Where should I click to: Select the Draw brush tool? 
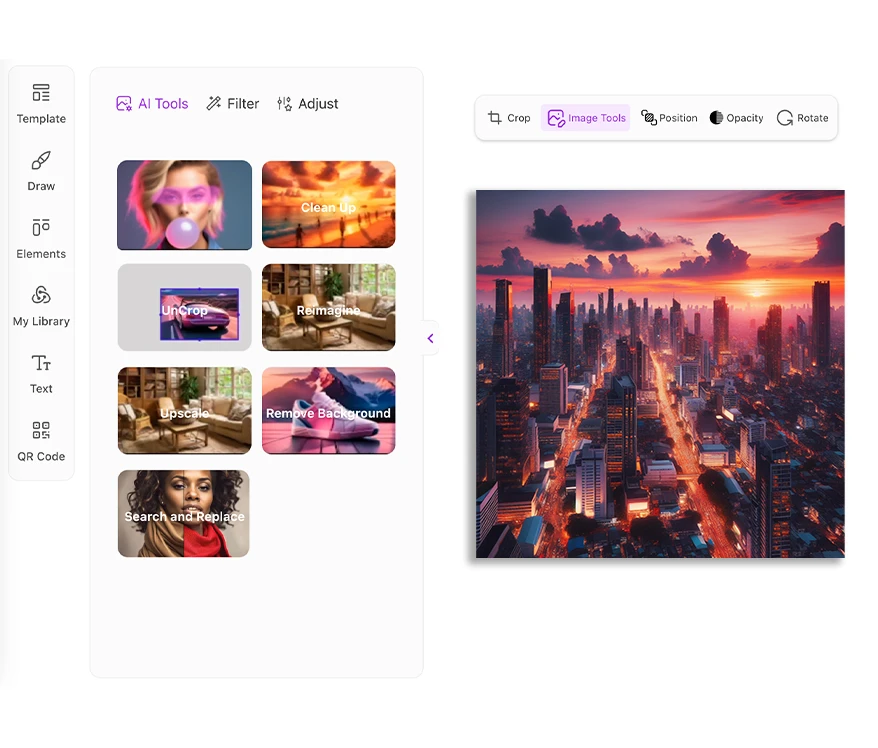(41, 162)
